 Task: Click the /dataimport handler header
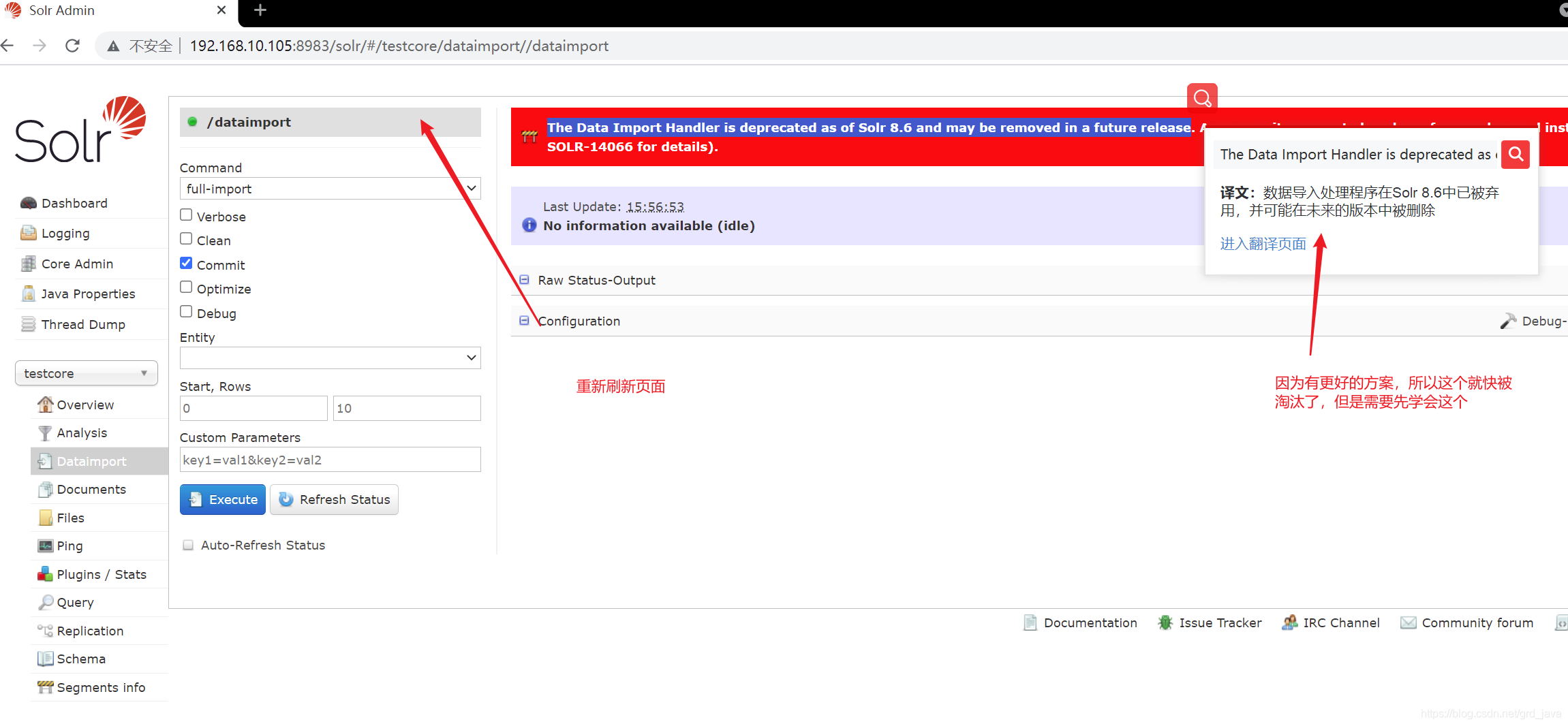point(330,122)
